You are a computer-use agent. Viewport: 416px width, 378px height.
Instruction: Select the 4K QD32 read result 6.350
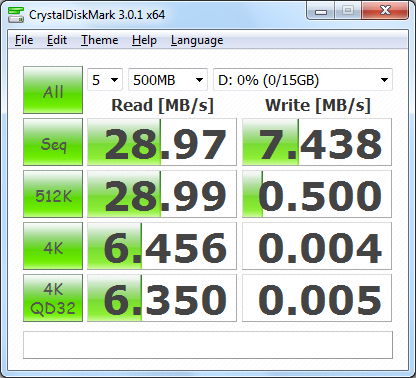tap(162, 298)
